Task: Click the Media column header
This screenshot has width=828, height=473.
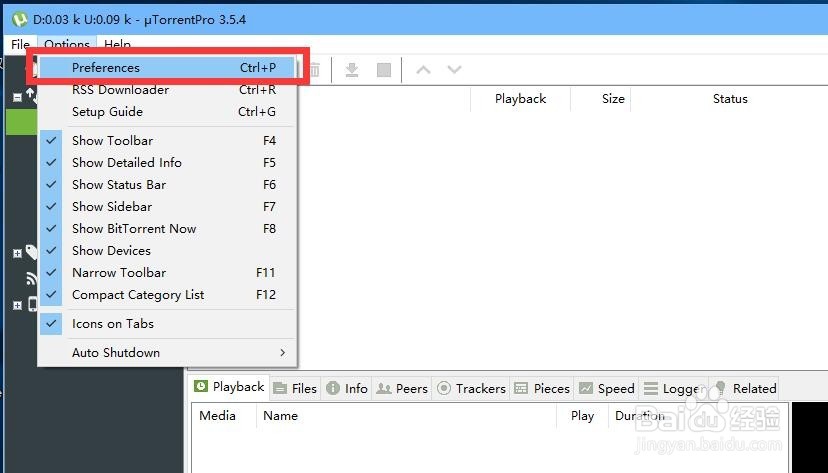Action: click(x=218, y=416)
